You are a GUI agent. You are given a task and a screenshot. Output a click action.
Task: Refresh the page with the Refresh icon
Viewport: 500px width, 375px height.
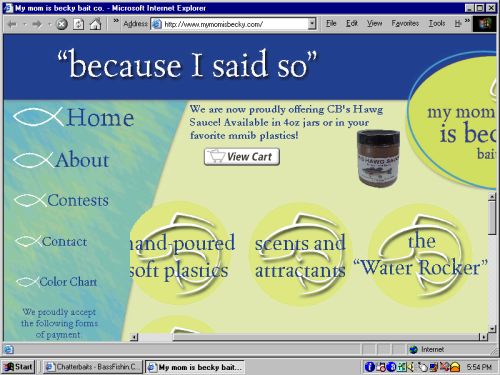click(x=79, y=24)
